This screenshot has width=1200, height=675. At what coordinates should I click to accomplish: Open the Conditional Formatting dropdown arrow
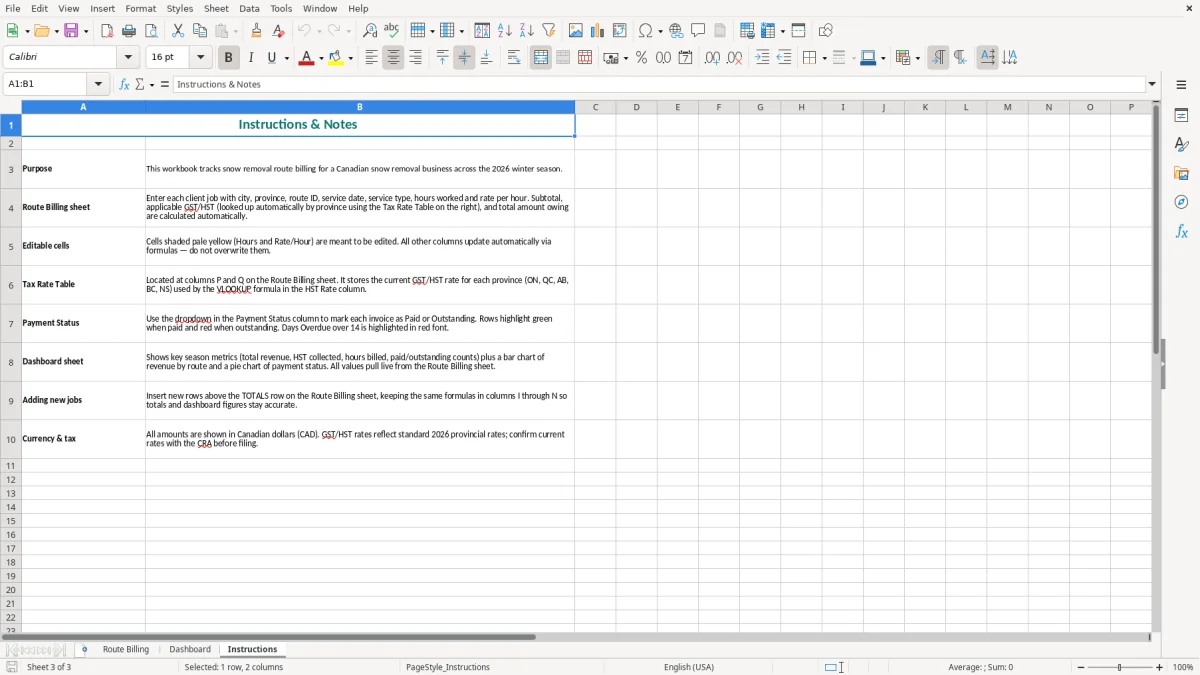click(916, 58)
